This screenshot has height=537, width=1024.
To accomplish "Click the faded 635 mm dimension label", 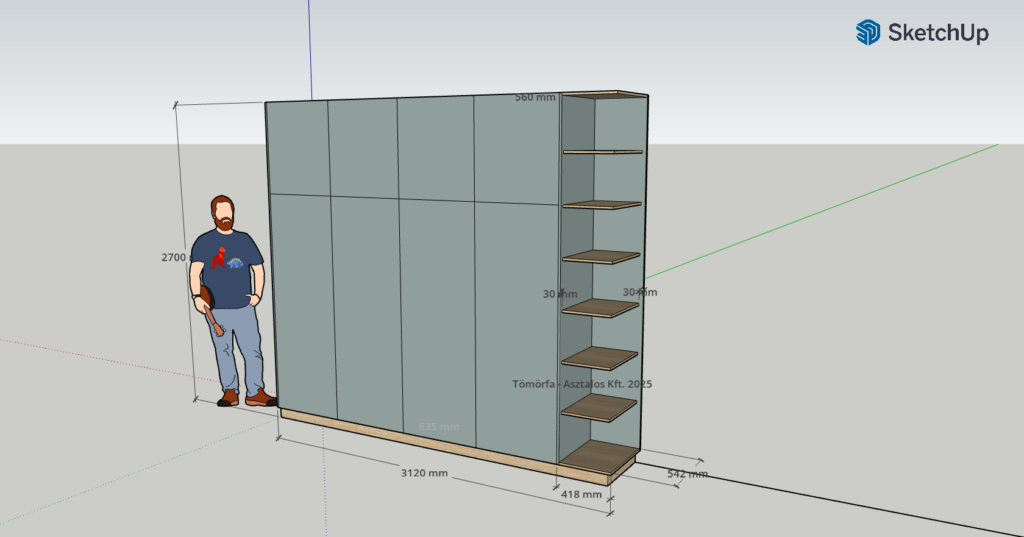I will [x=438, y=427].
